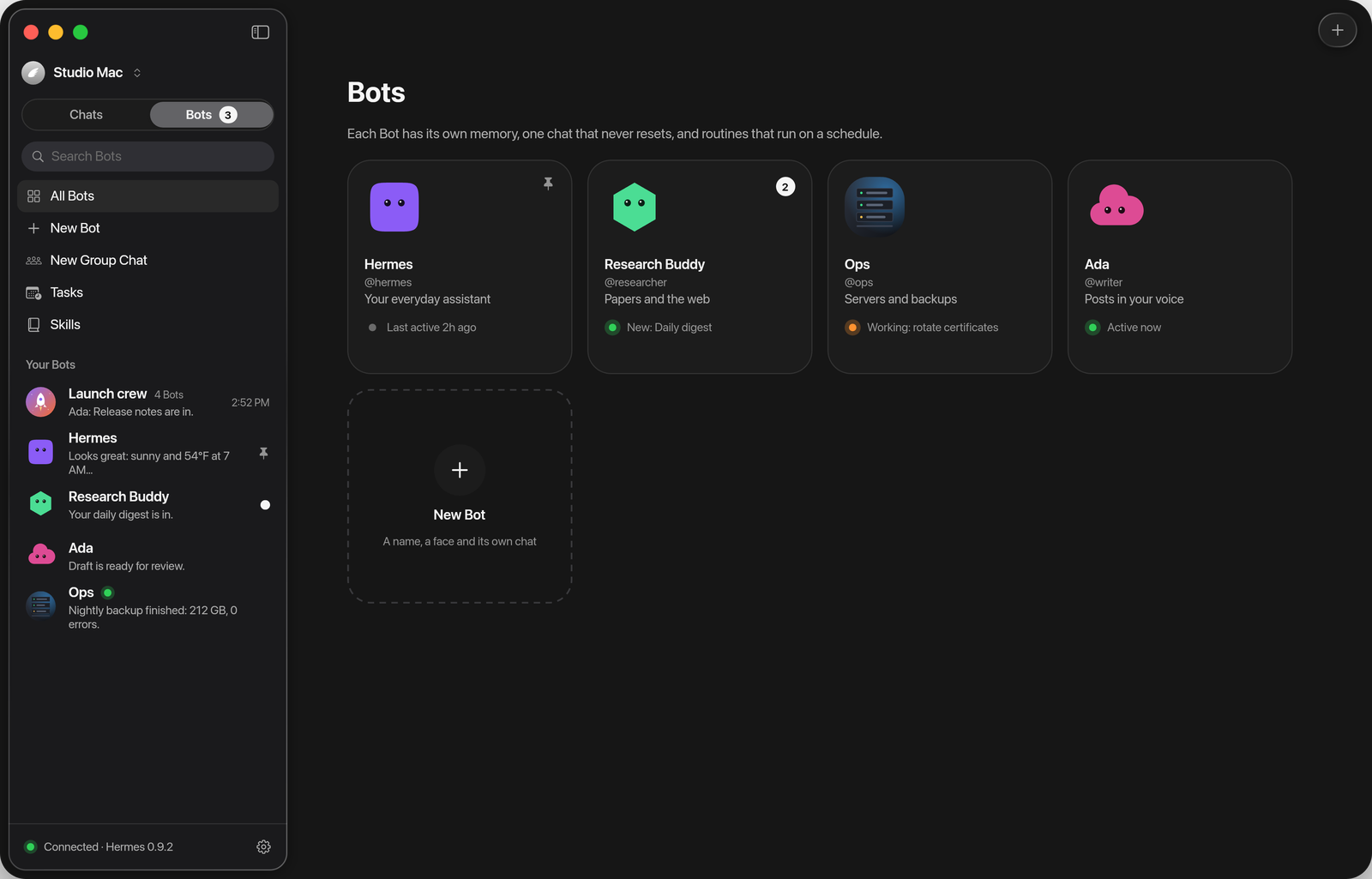Click the unread badge on Research Buddy card
This screenshot has width=1372, height=879.
coord(785,187)
